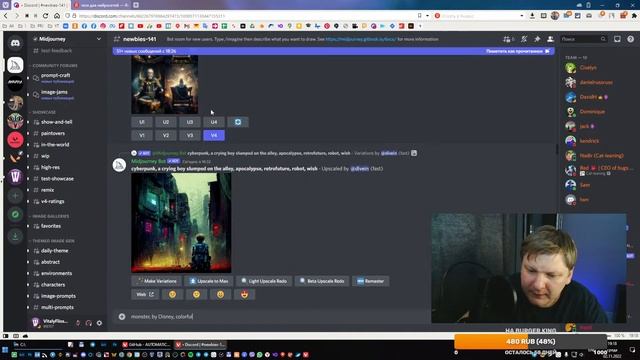Collapse the COMMUNITY FORUMS category
This screenshot has height=360, width=640.
[55, 66]
